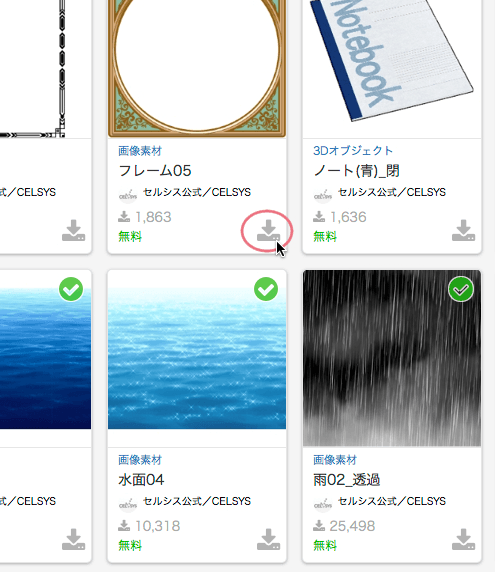Open セルシス公式/CELSYS author link under 水面04
This screenshot has height=572, width=495.
pyautogui.click(x=197, y=501)
